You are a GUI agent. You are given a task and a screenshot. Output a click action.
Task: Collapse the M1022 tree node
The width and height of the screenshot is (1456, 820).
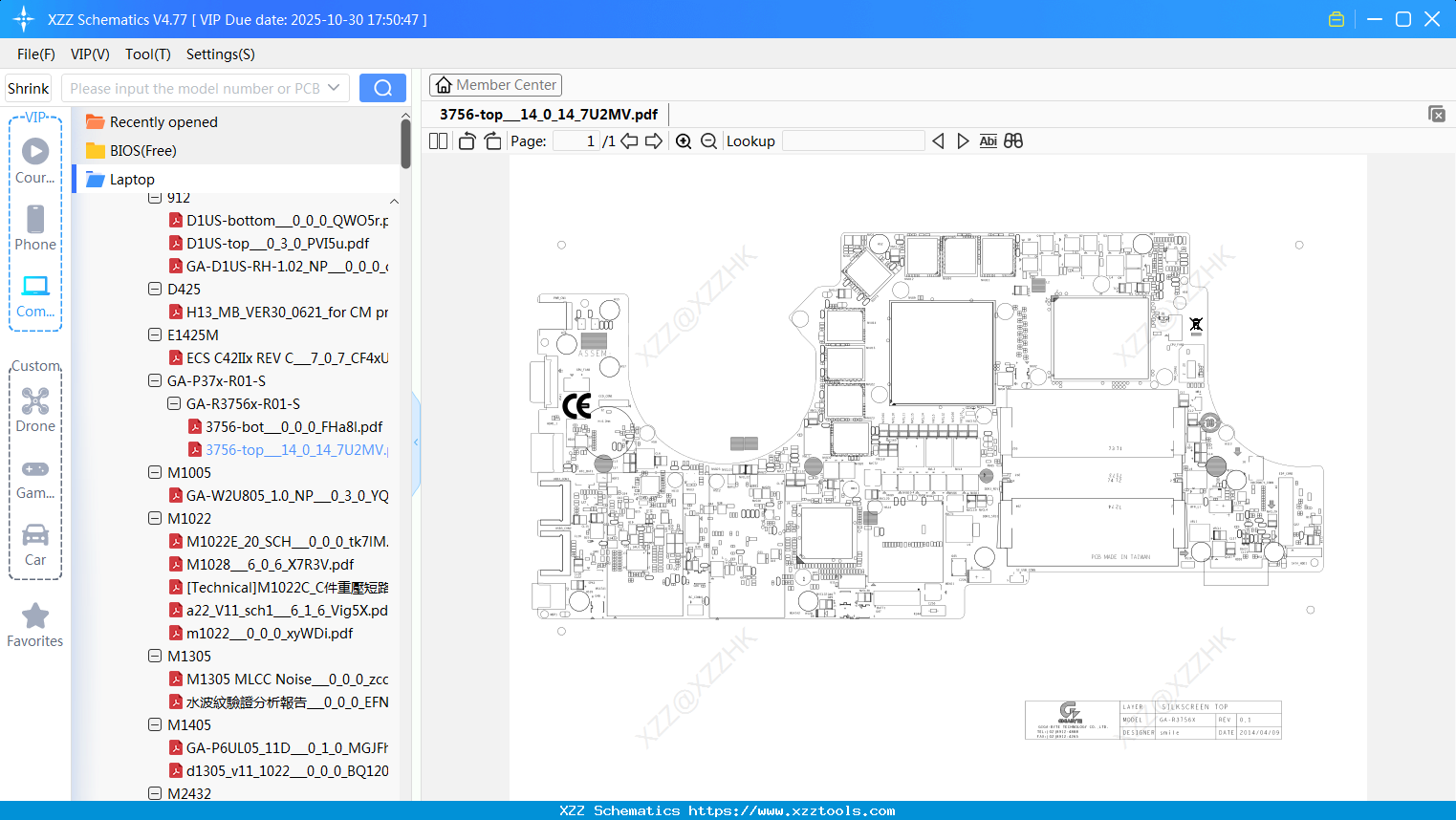pos(155,518)
